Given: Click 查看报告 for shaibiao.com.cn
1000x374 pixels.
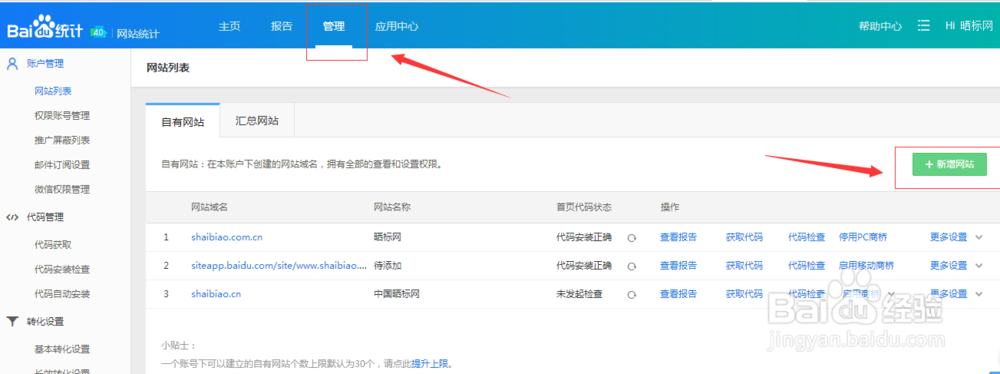Looking at the screenshot, I should pyautogui.click(x=678, y=237).
